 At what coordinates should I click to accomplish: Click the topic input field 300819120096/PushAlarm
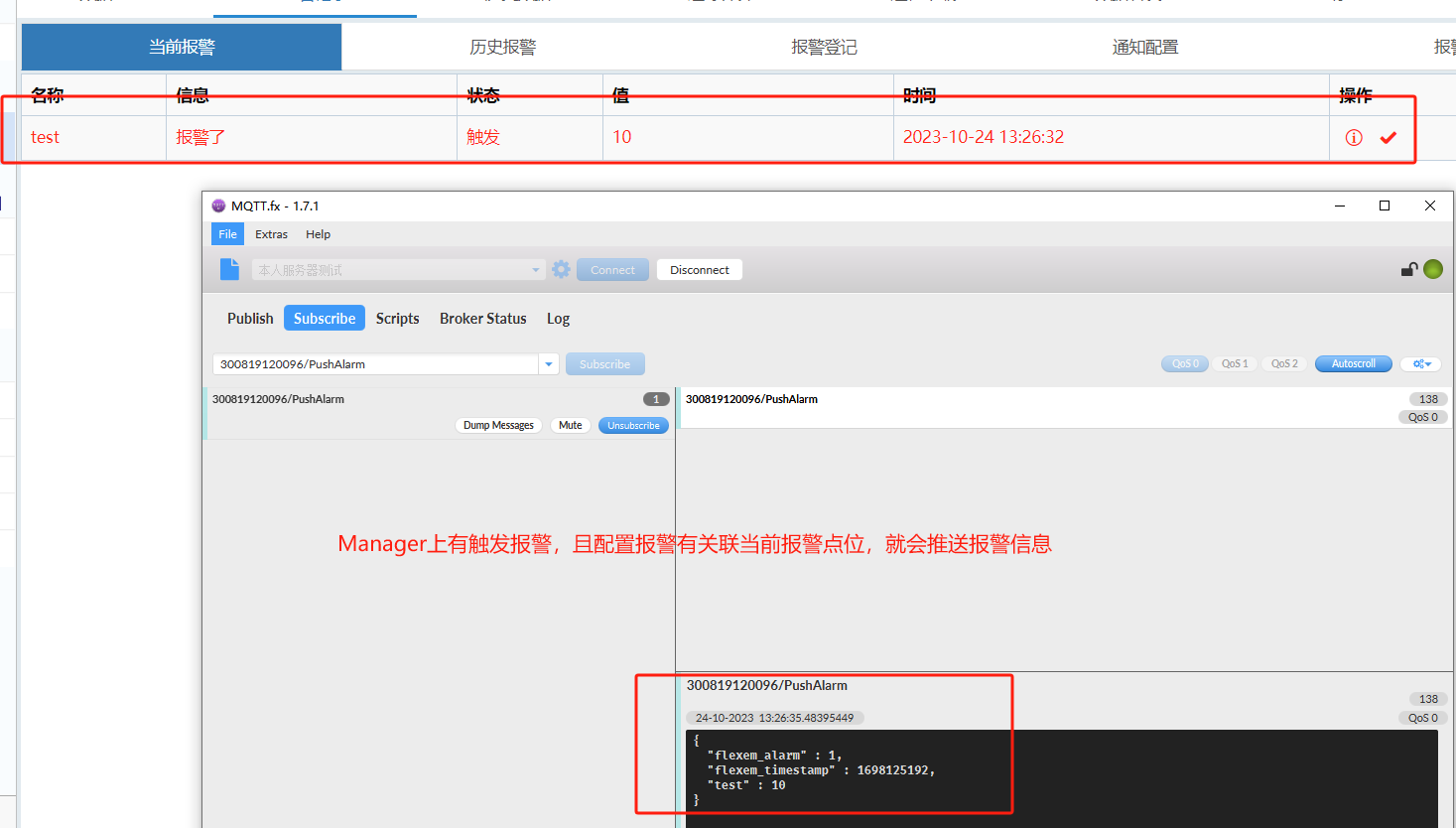coord(375,364)
